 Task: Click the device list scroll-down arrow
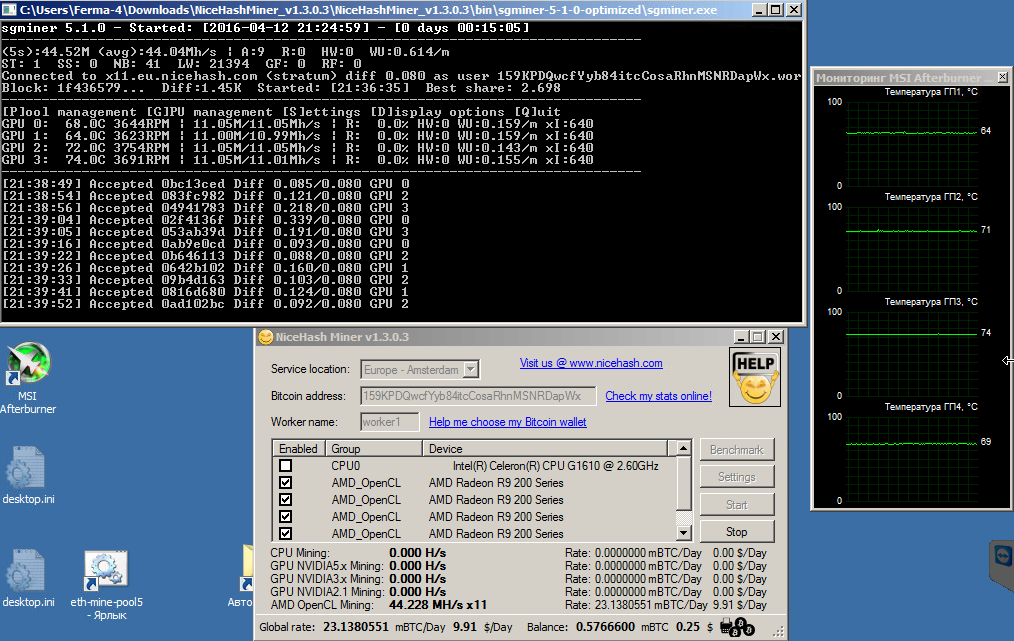point(684,533)
